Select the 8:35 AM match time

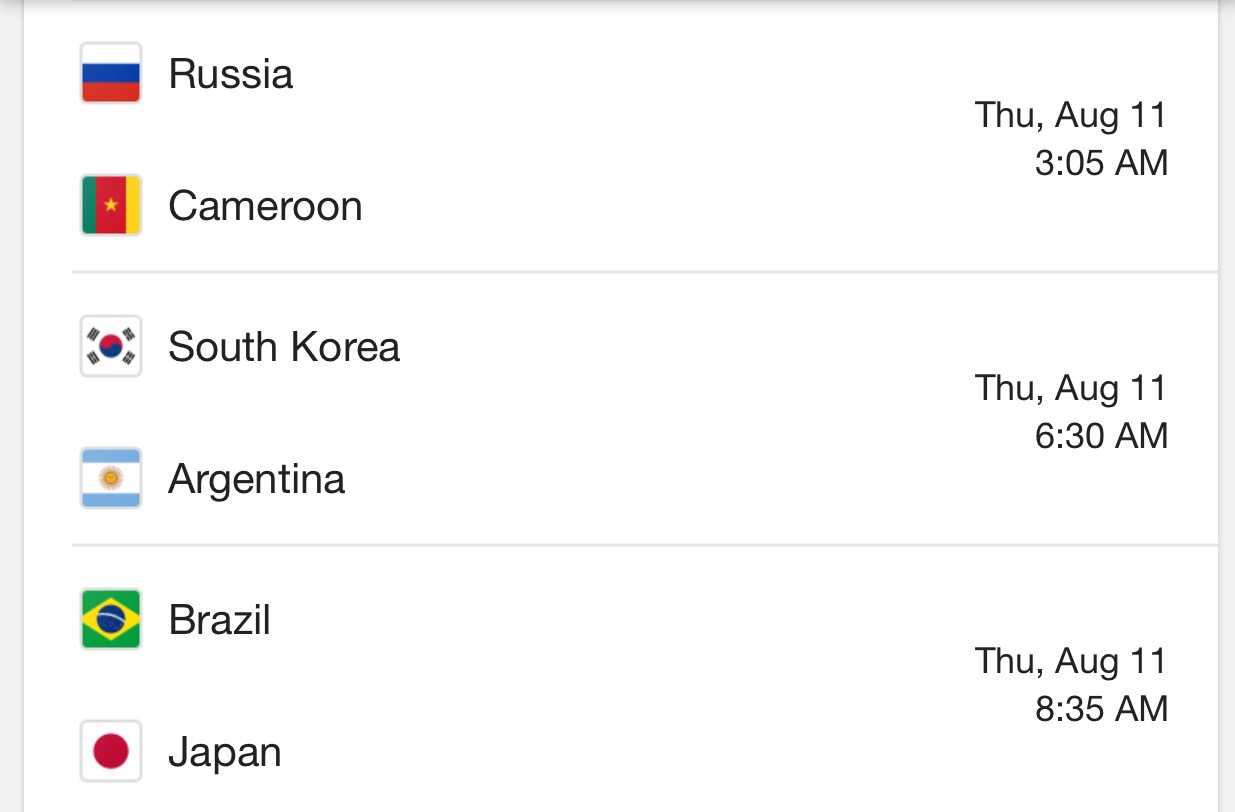tap(1101, 709)
